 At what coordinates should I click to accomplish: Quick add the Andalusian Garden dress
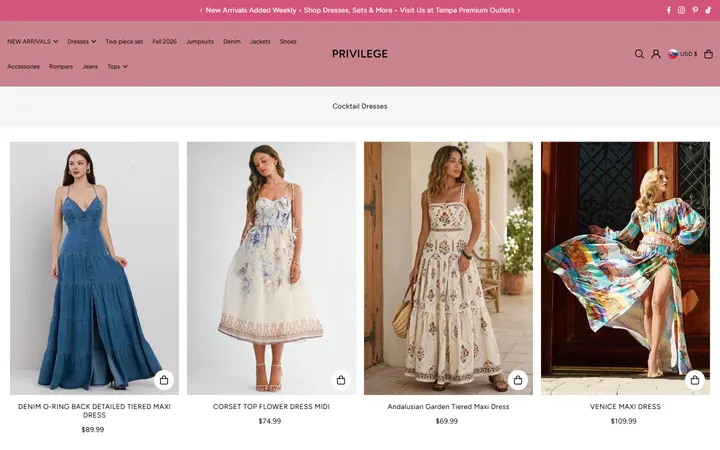[x=518, y=380]
